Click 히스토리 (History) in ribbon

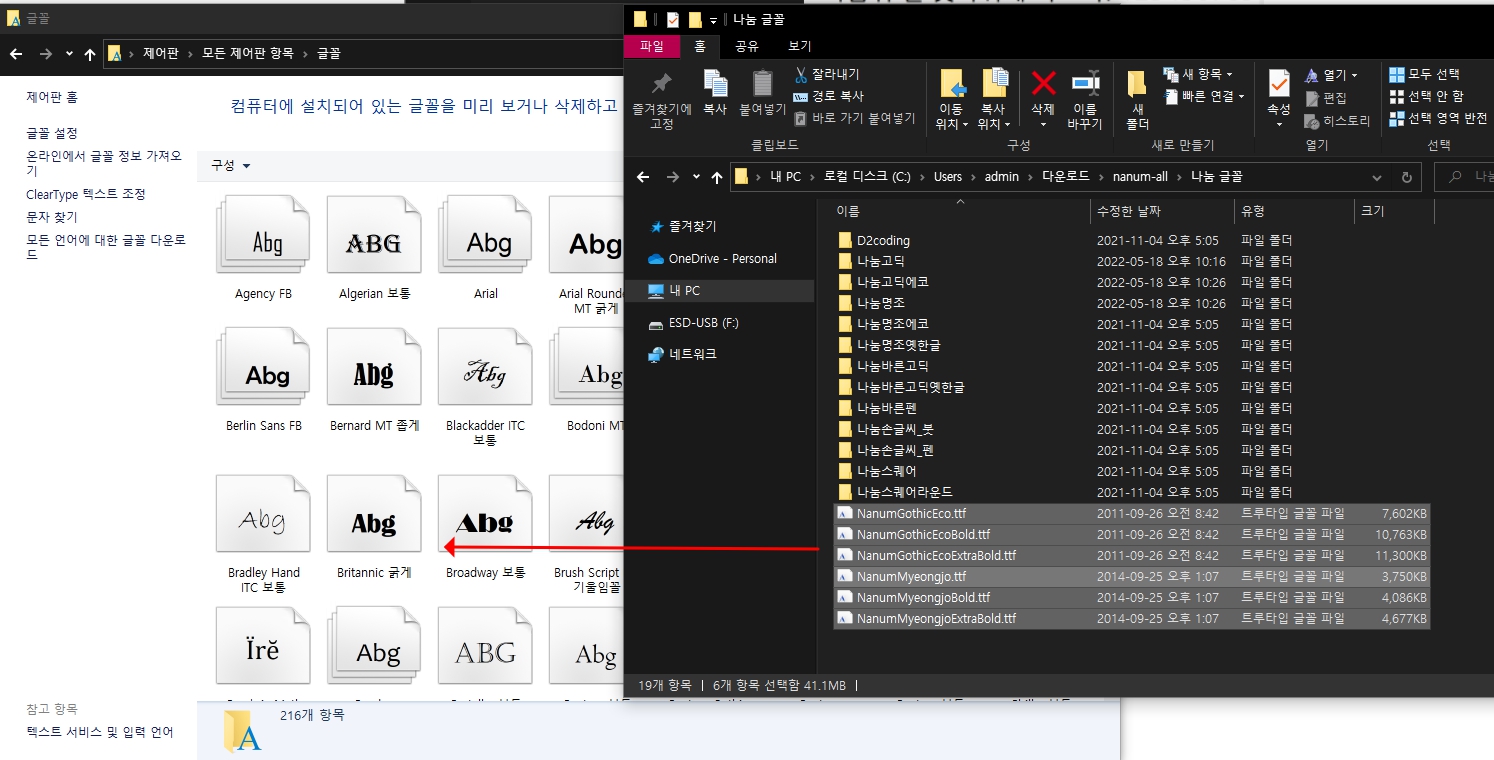click(1337, 121)
